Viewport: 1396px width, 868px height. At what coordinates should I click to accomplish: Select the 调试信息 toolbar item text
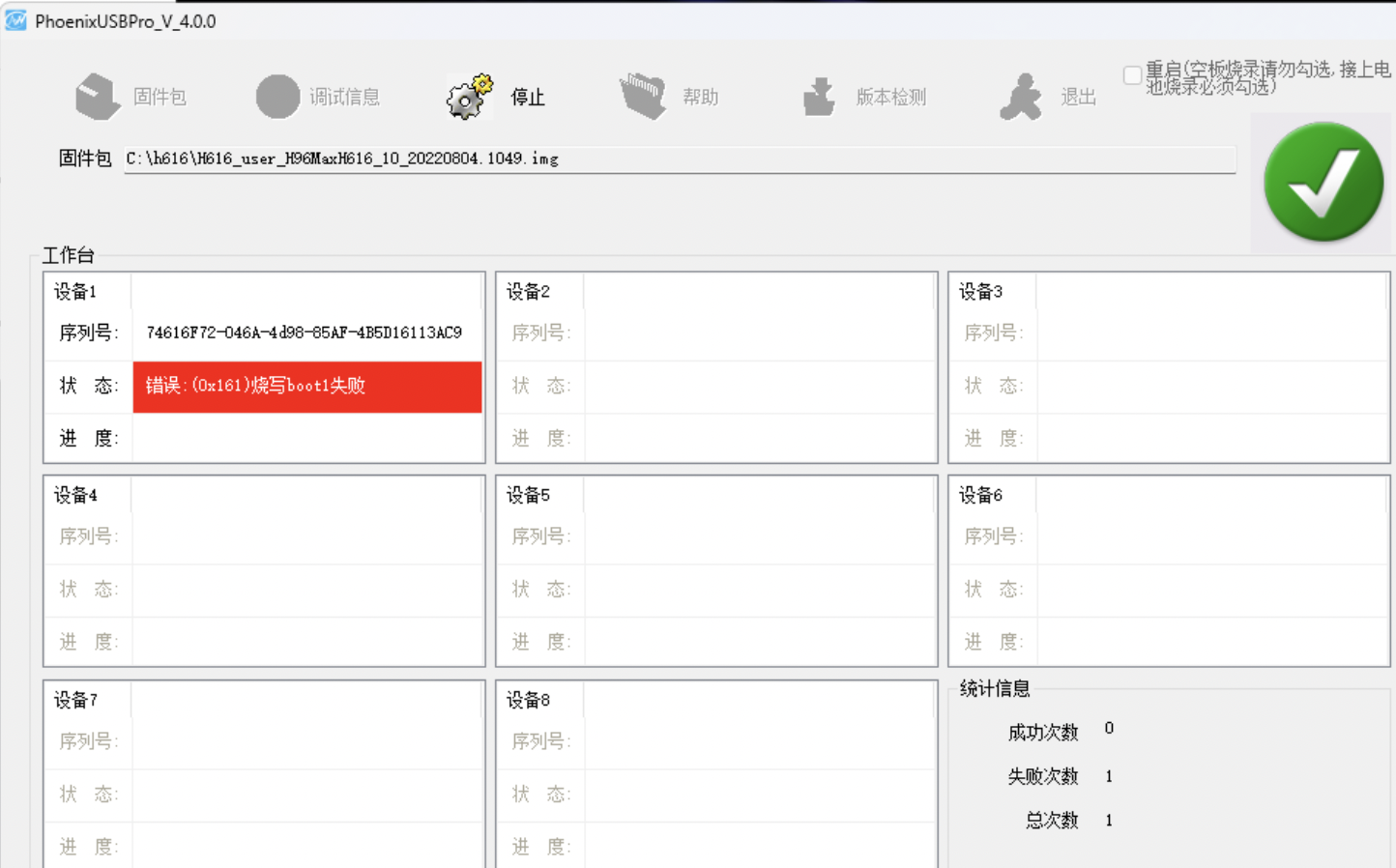[x=344, y=97]
